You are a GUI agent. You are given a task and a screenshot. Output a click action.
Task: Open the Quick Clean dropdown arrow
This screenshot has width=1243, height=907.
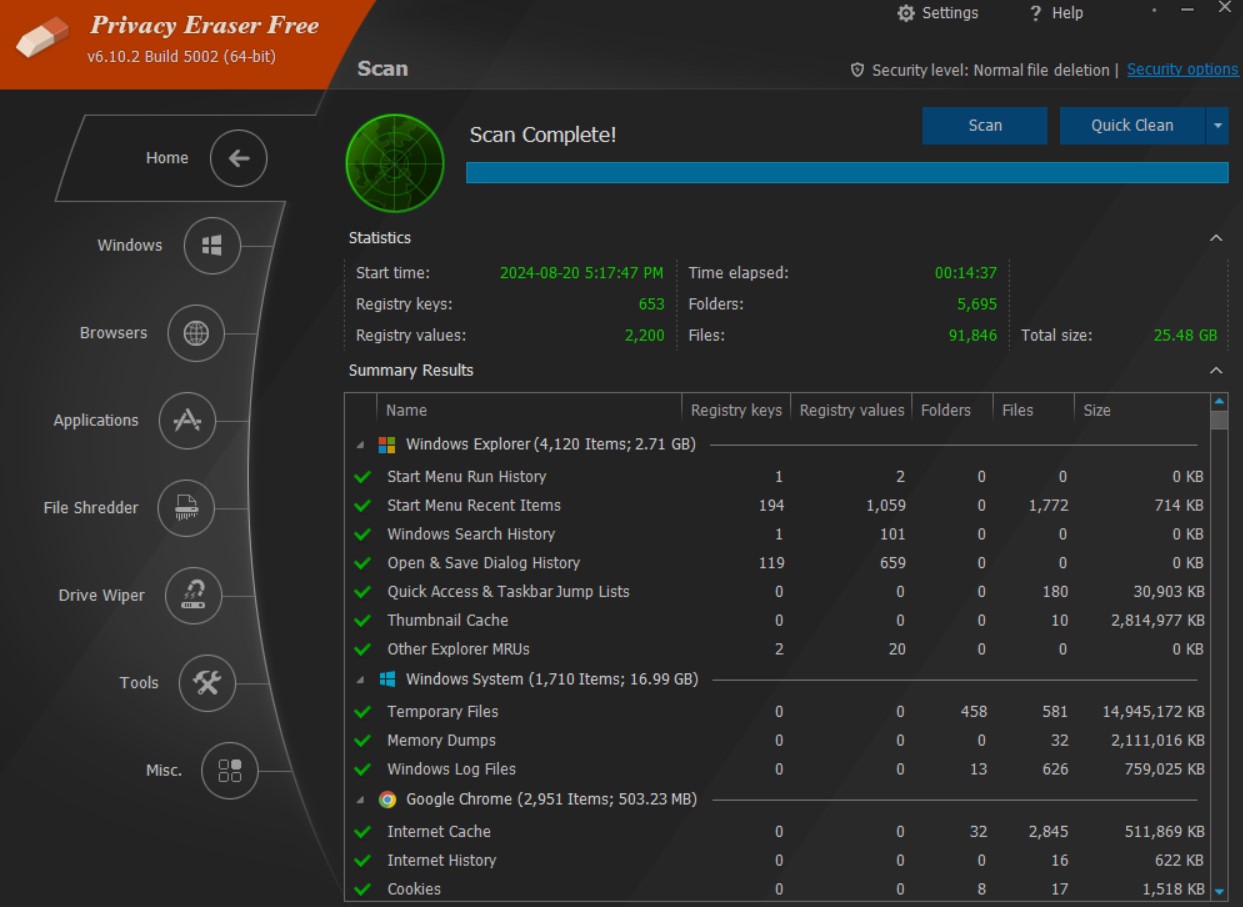pyautogui.click(x=1217, y=126)
